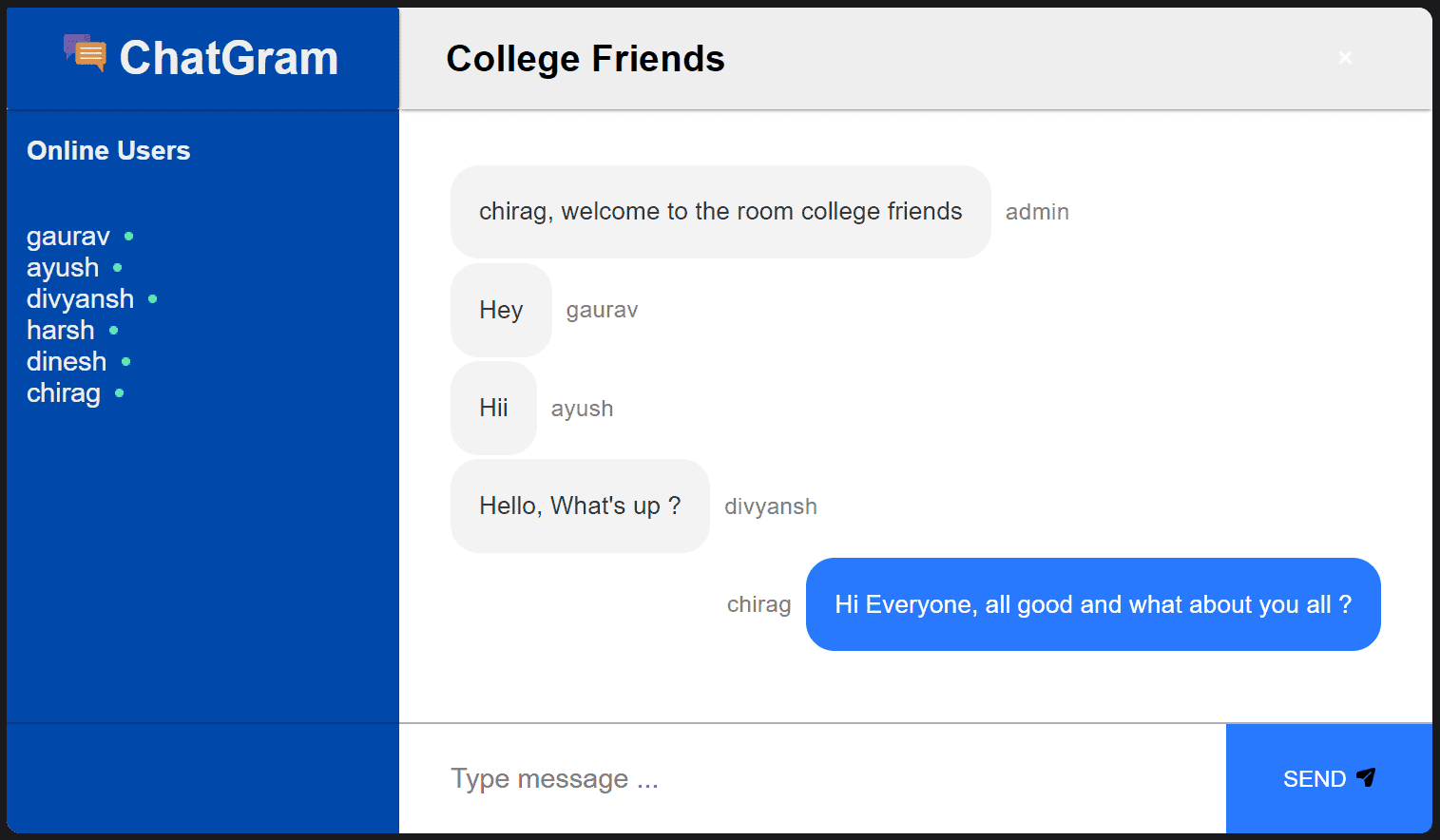Click the username harsh in Online Users
The height and width of the screenshot is (840, 1440).
click(60, 330)
